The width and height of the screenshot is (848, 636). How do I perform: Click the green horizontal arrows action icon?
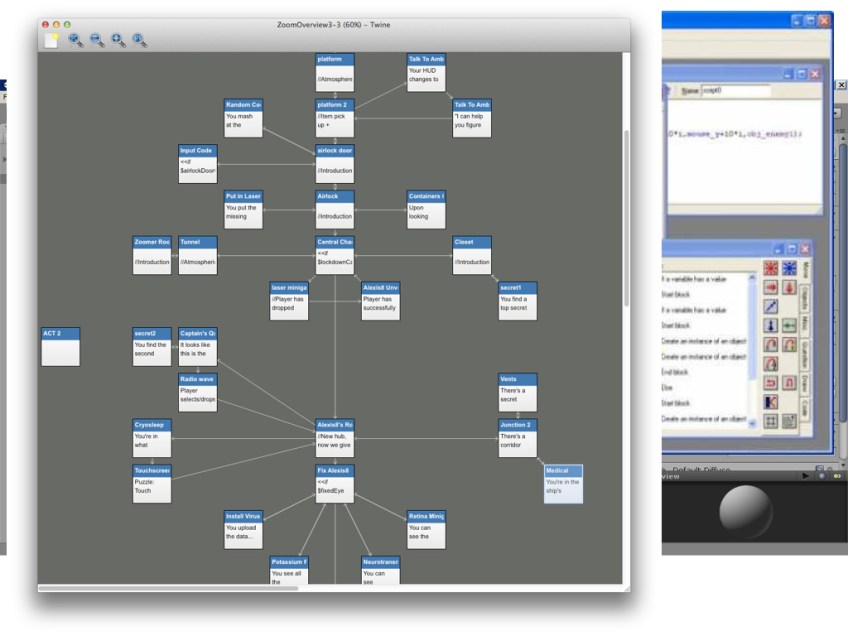coord(788,325)
